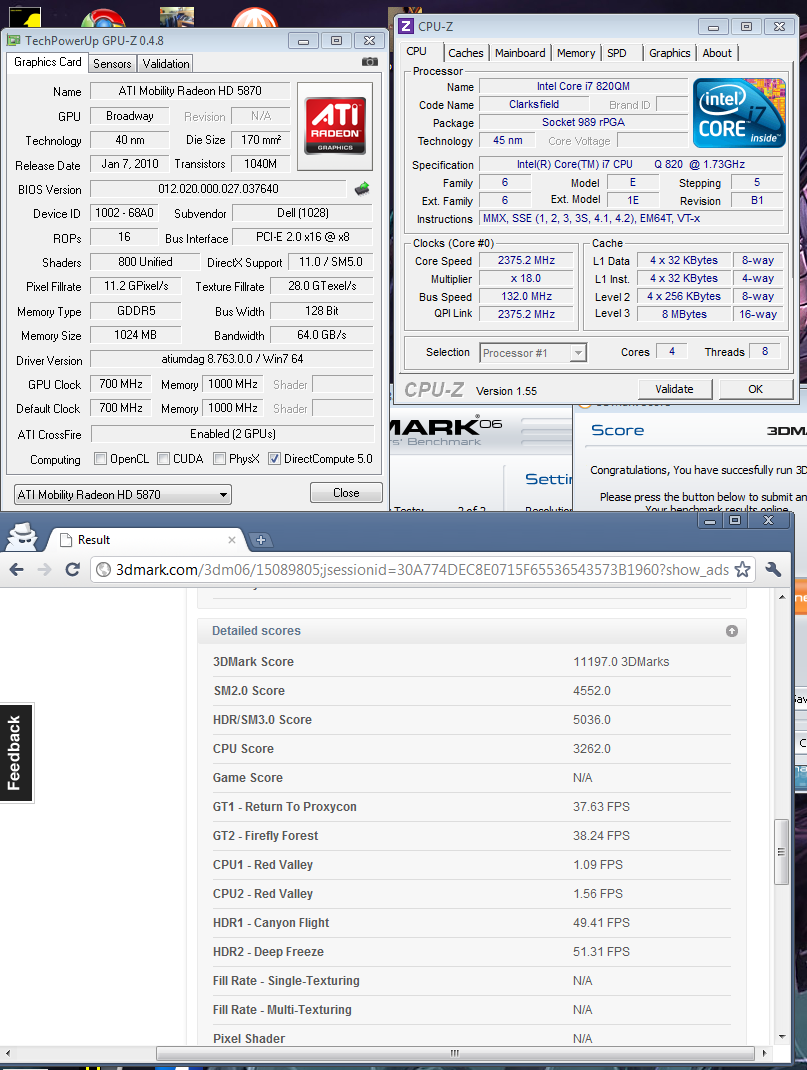
Task: Click the Chrome address bar URL
Action: click(422, 570)
